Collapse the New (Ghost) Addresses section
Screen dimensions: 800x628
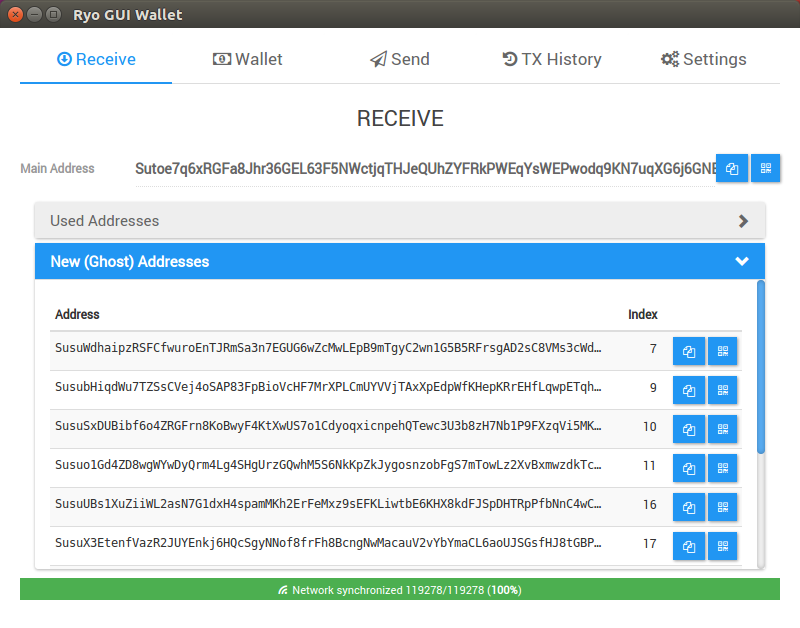(x=400, y=261)
